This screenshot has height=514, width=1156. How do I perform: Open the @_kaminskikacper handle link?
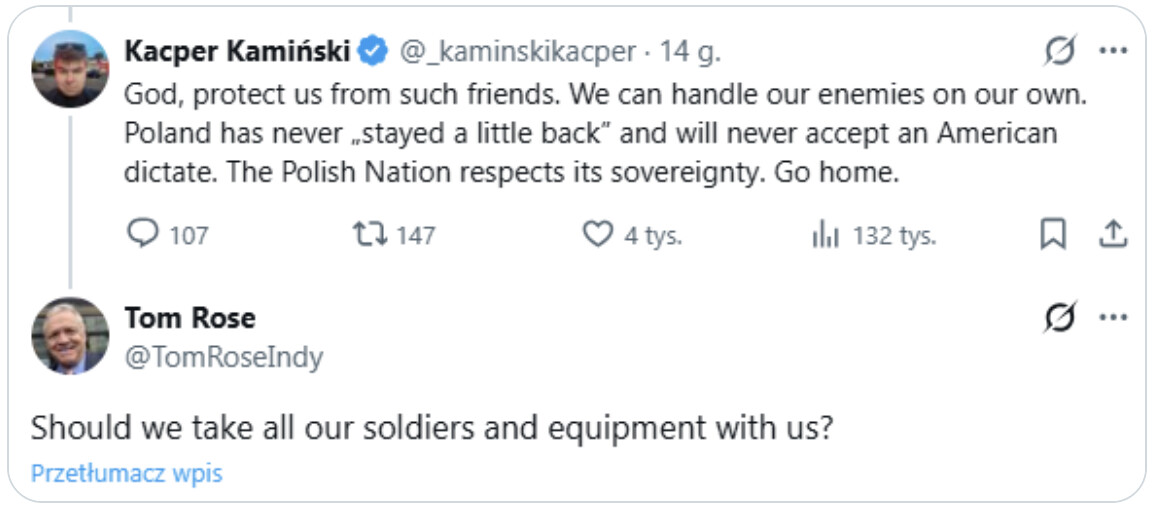(517, 51)
